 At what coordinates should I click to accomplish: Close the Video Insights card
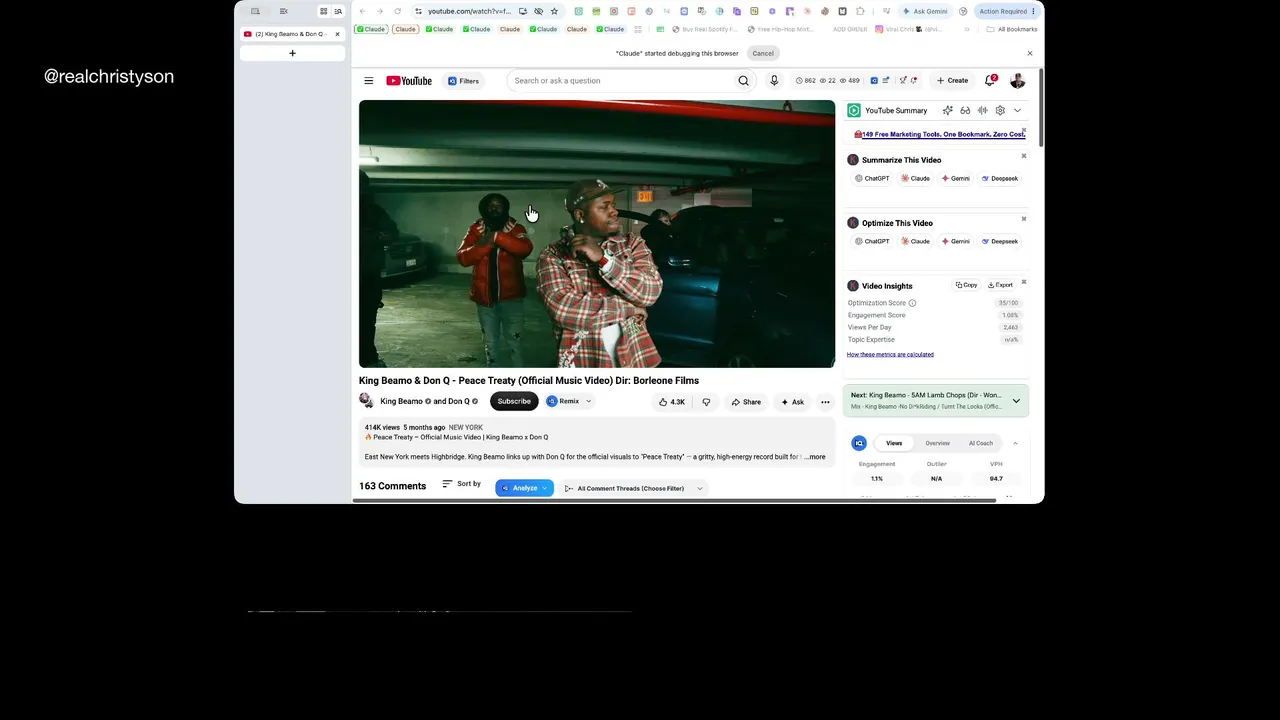(x=1023, y=282)
